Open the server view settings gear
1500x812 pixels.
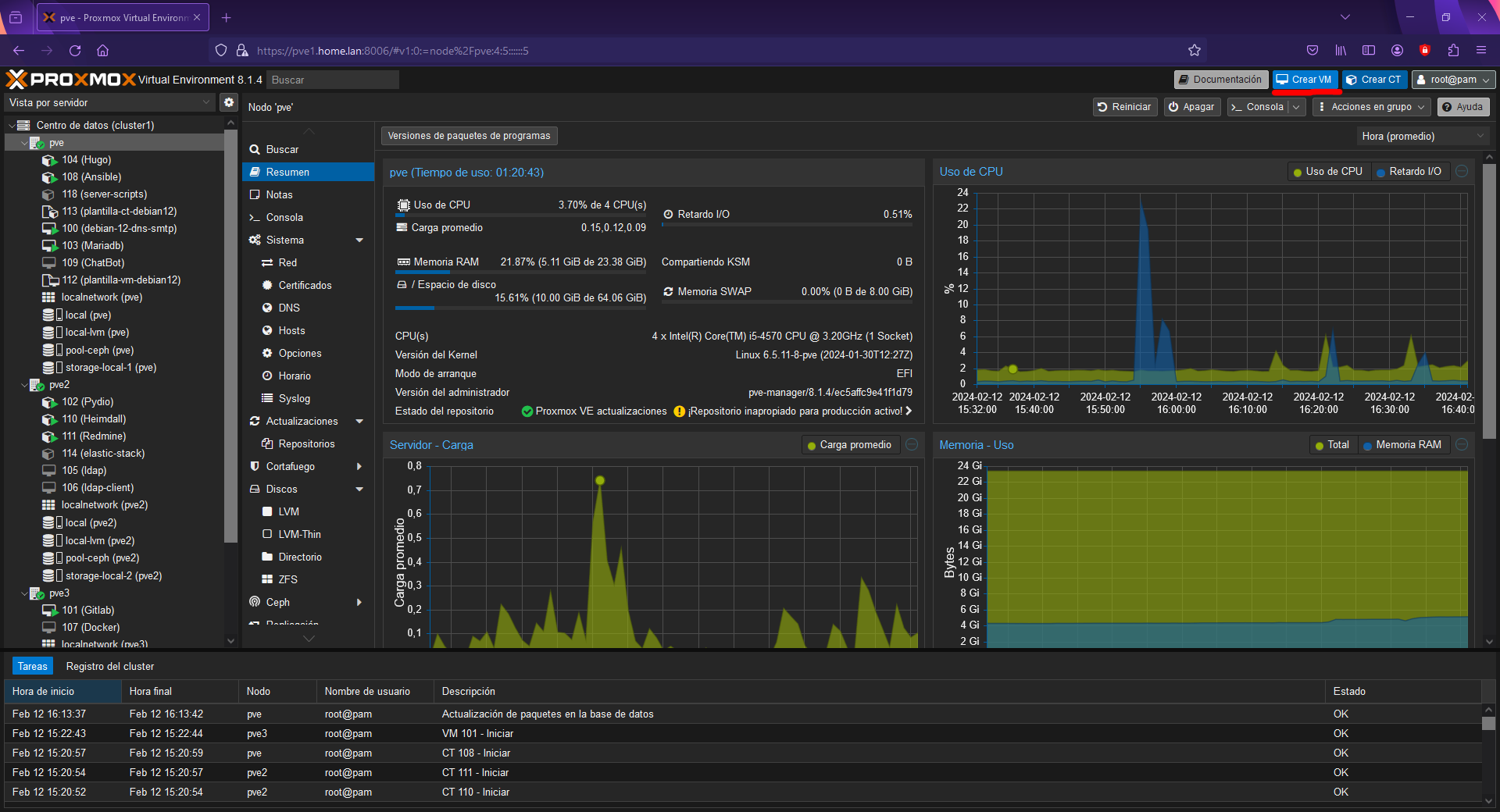[228, 102]
